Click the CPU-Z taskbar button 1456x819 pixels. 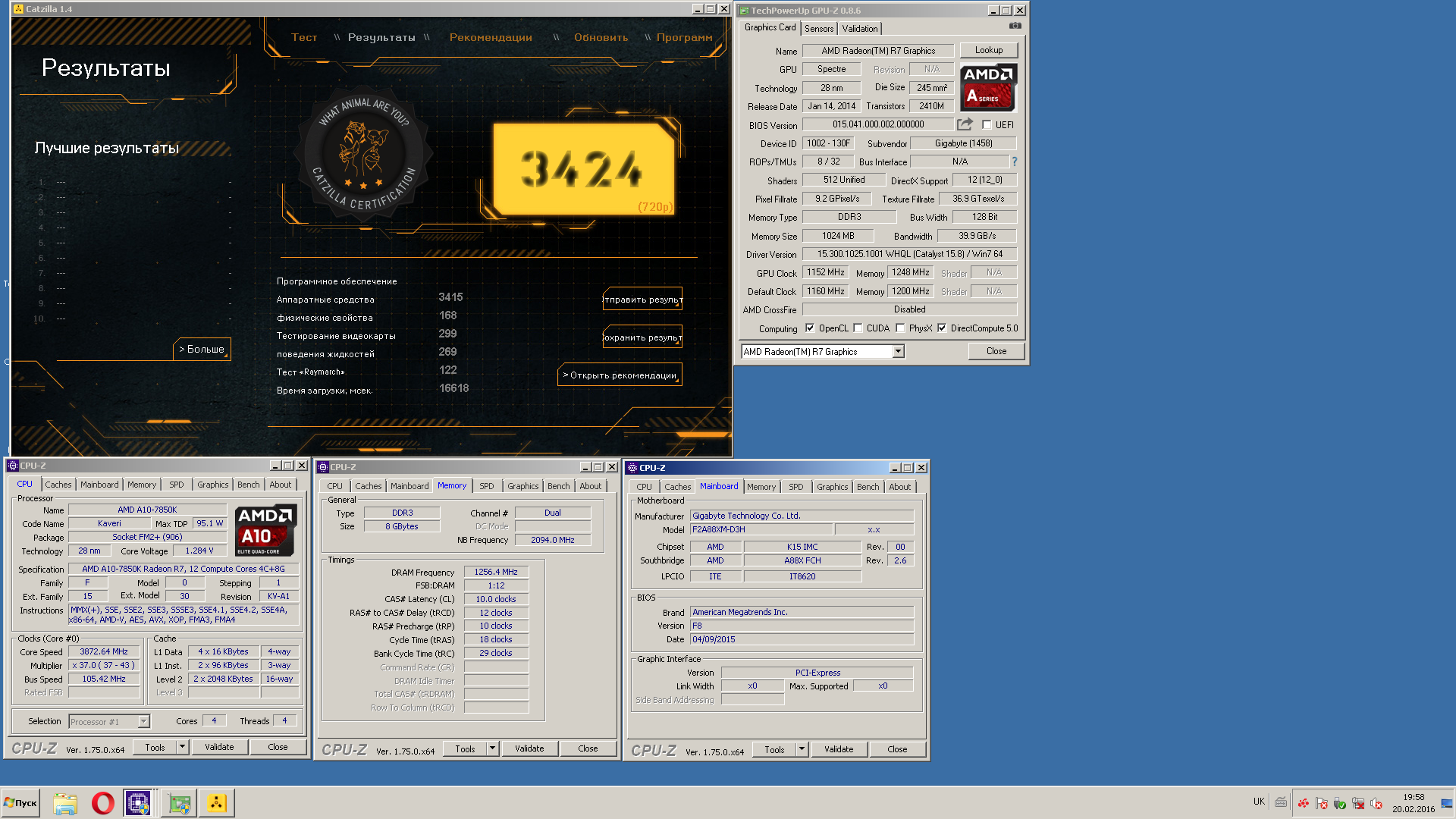click(x=138, y=803)
